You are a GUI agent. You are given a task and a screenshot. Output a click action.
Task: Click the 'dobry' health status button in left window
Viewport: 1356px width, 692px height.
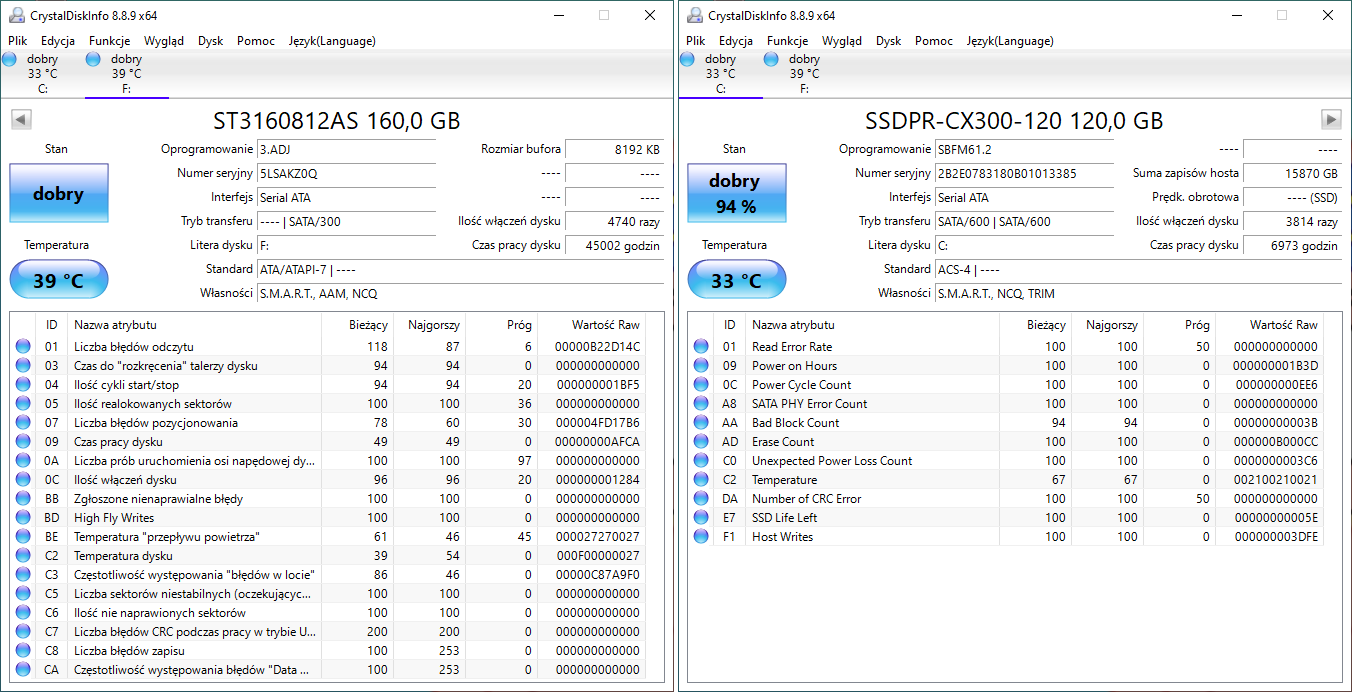pos(58,193)
